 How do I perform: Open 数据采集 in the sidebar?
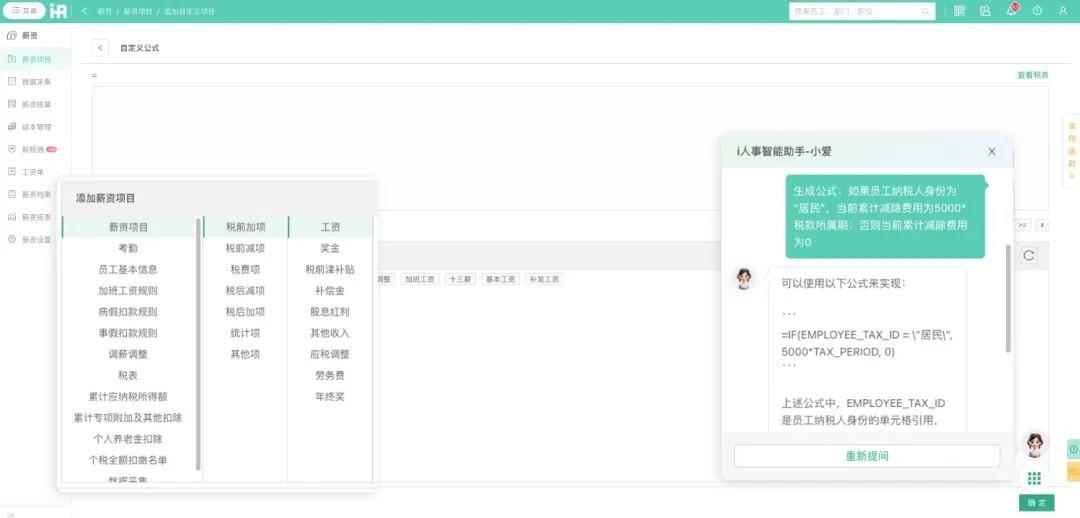pyautogui.click(x=35, y=82)
